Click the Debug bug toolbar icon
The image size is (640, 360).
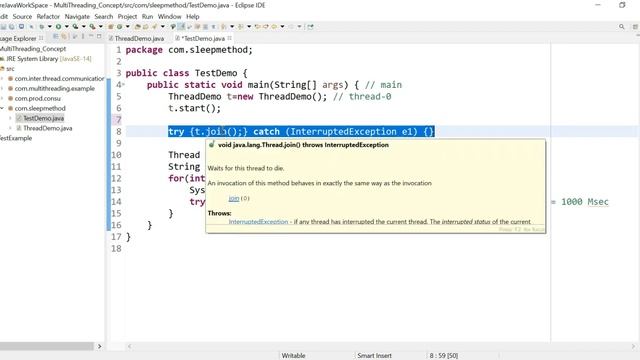(41, 27)
